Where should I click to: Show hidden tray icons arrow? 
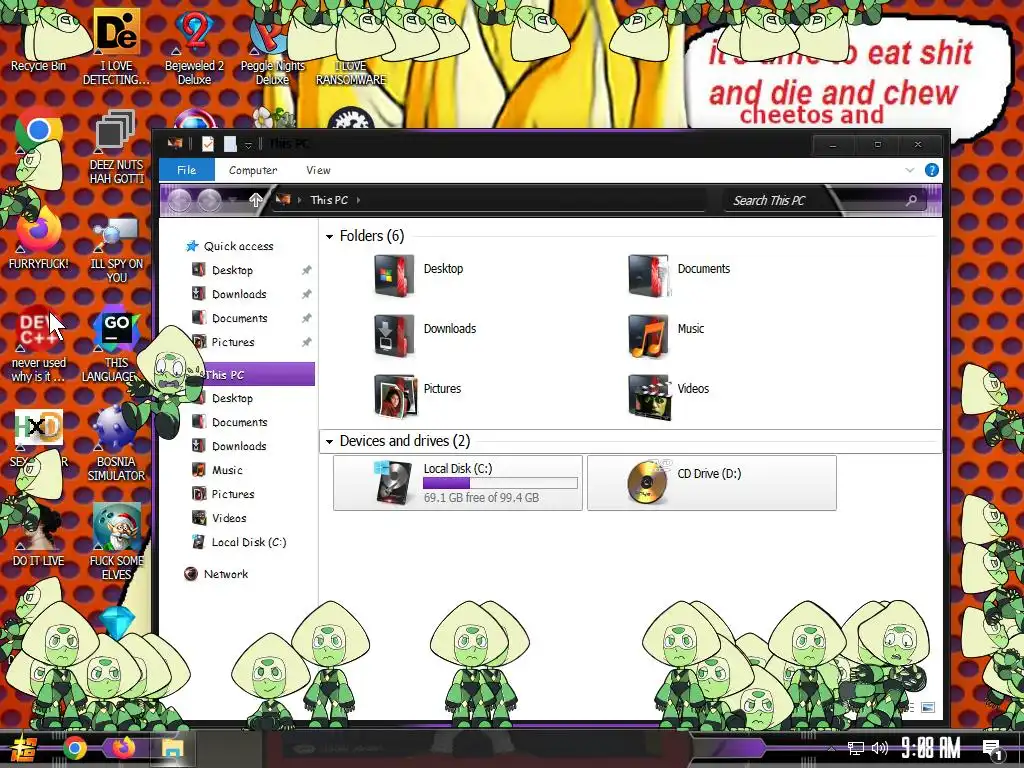[x=831, y=748]
